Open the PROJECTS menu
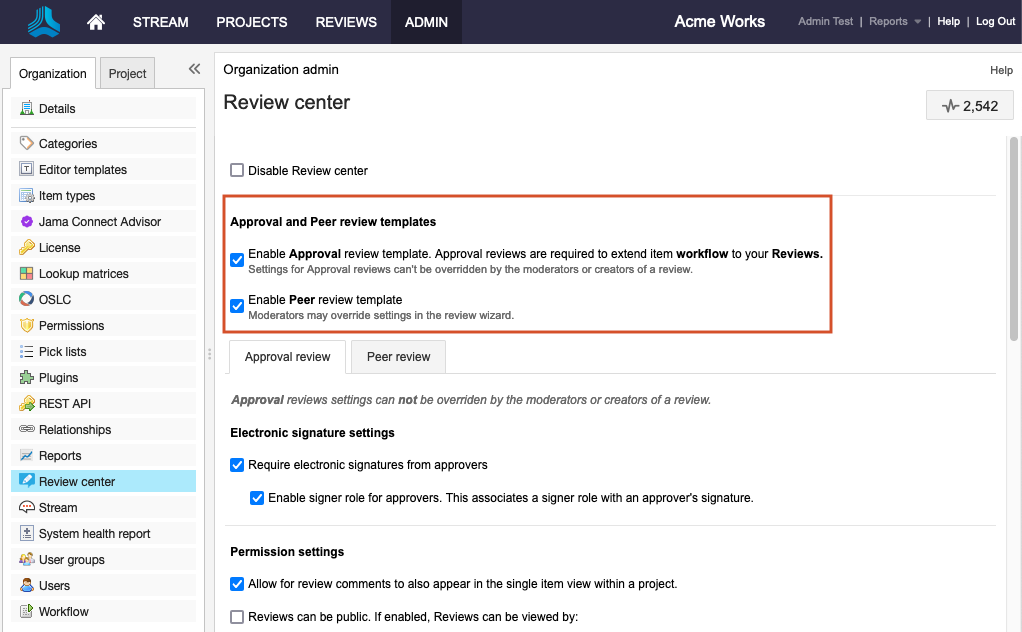Viewport: 1022px width, 632px height. tap(251, 22)
